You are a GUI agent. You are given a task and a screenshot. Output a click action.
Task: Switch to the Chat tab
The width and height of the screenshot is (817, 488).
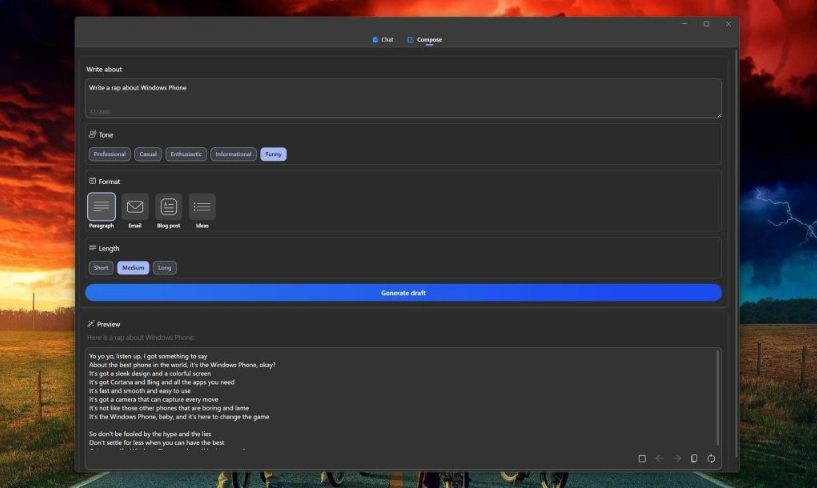(x=383, y=40)
